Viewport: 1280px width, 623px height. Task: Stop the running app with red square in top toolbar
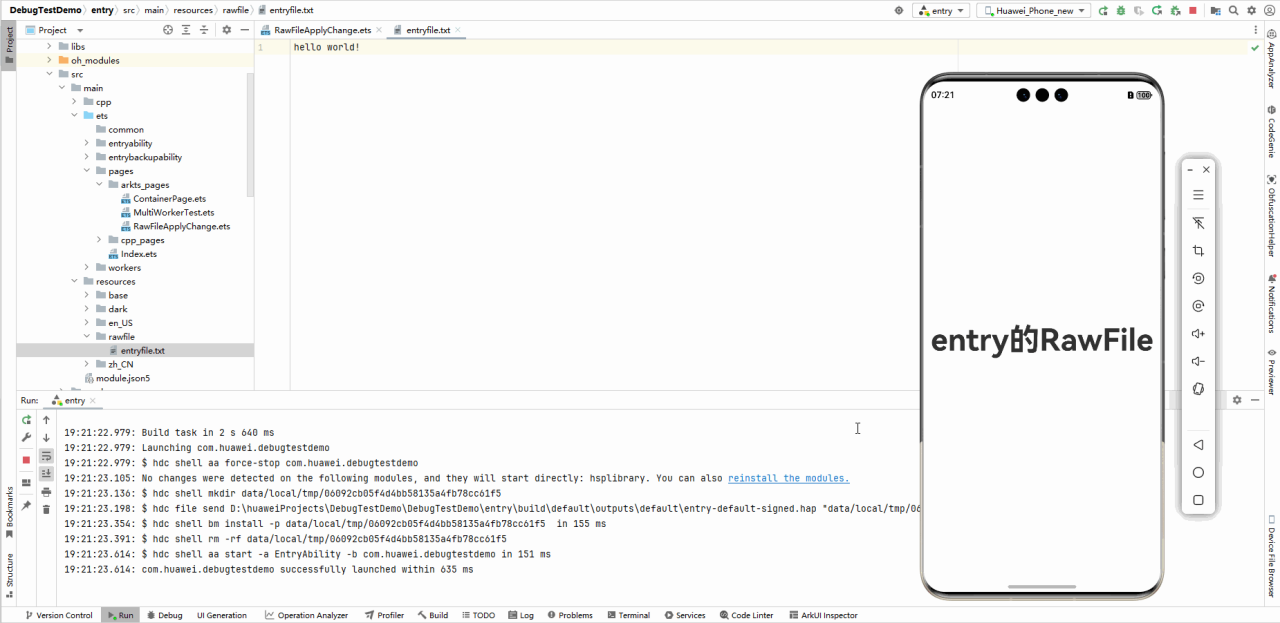tap(1192, 10)
